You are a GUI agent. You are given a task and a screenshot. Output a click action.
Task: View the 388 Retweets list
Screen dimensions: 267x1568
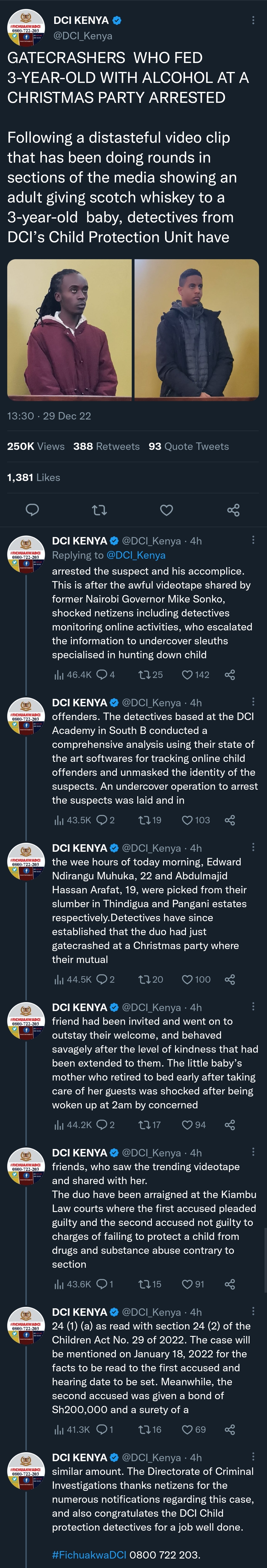pos(106,446)
